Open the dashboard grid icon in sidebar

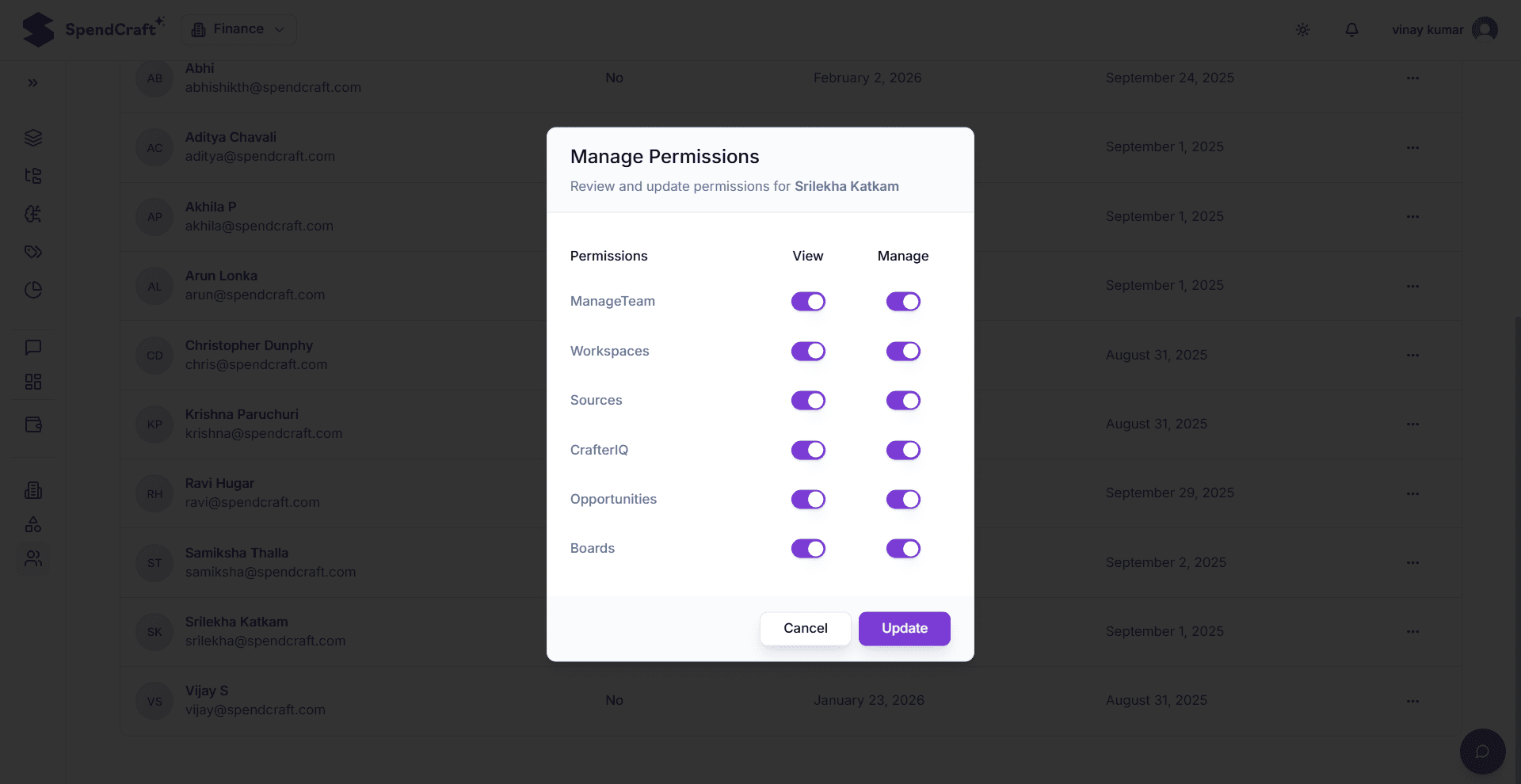point(32,382)
